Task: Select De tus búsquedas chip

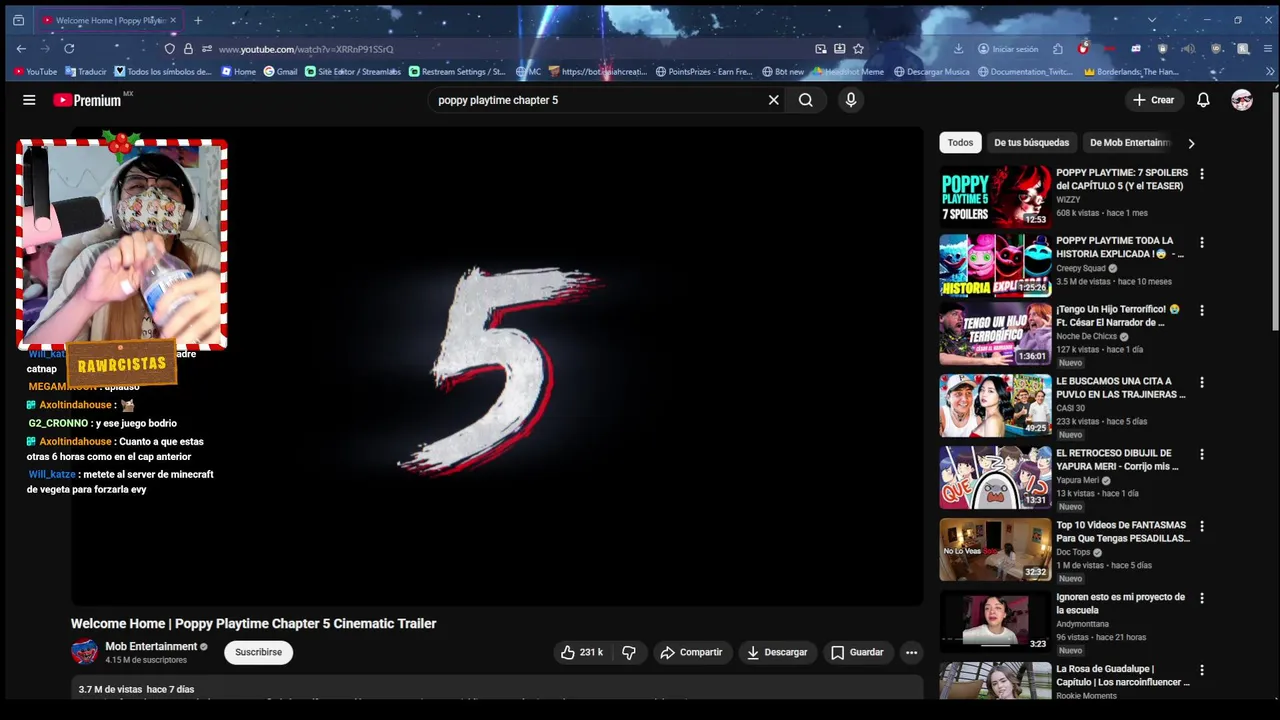Action: coord(1031,143)
